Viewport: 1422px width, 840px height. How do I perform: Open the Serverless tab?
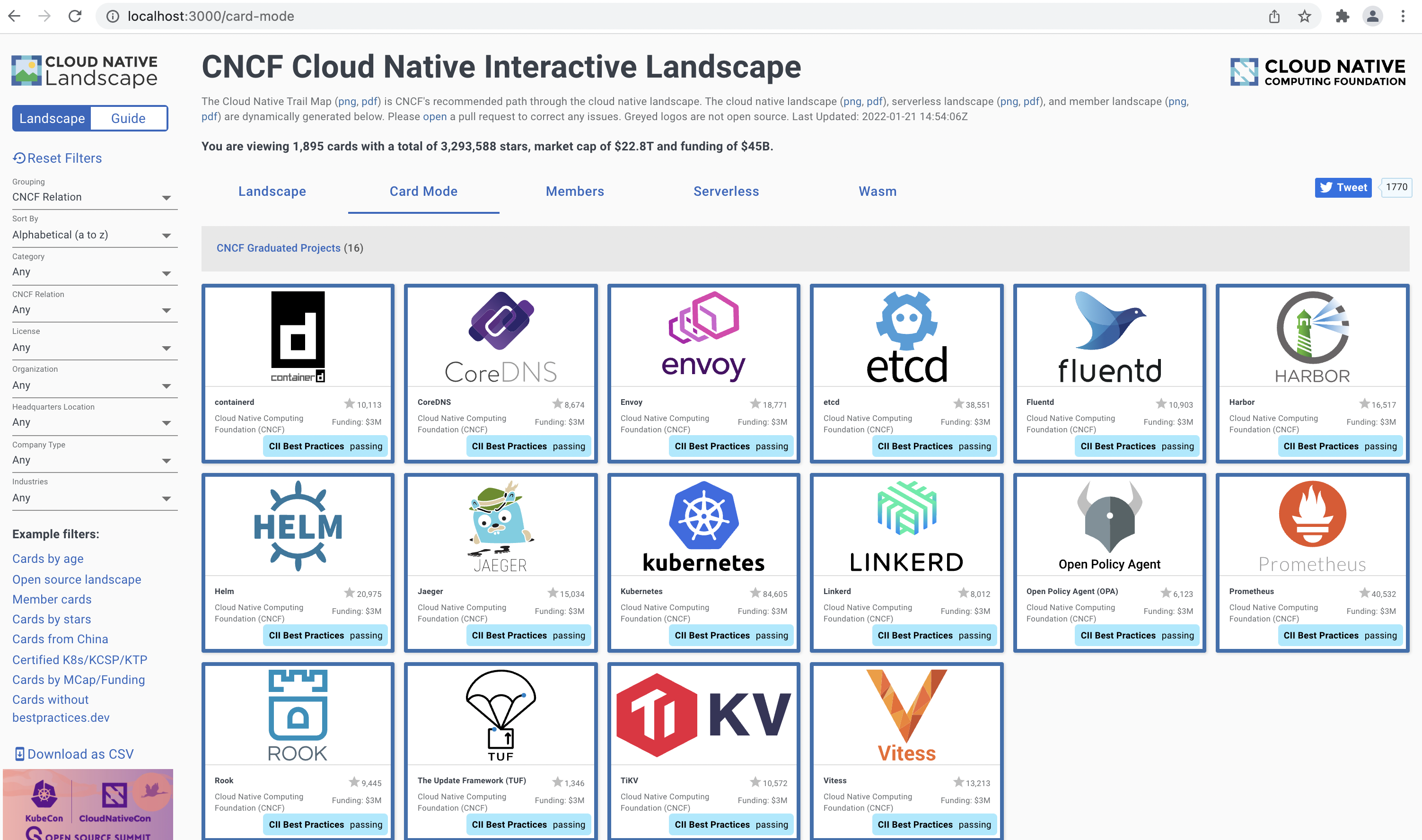(x=726, y=192)
